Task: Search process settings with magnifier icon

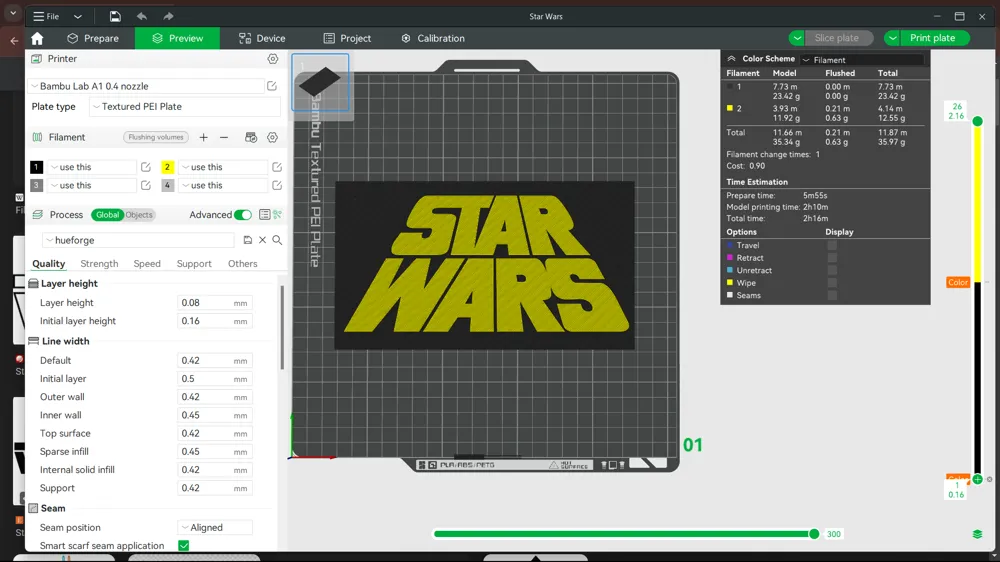Action: pos(277,240)
